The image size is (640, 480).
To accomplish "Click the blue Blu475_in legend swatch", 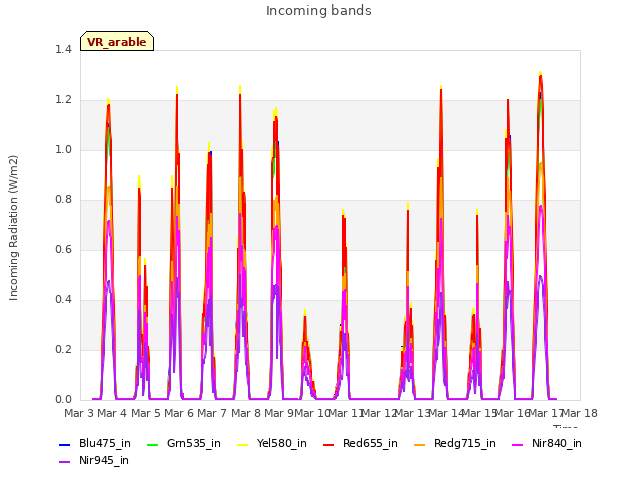I will [x=64, y=444].
